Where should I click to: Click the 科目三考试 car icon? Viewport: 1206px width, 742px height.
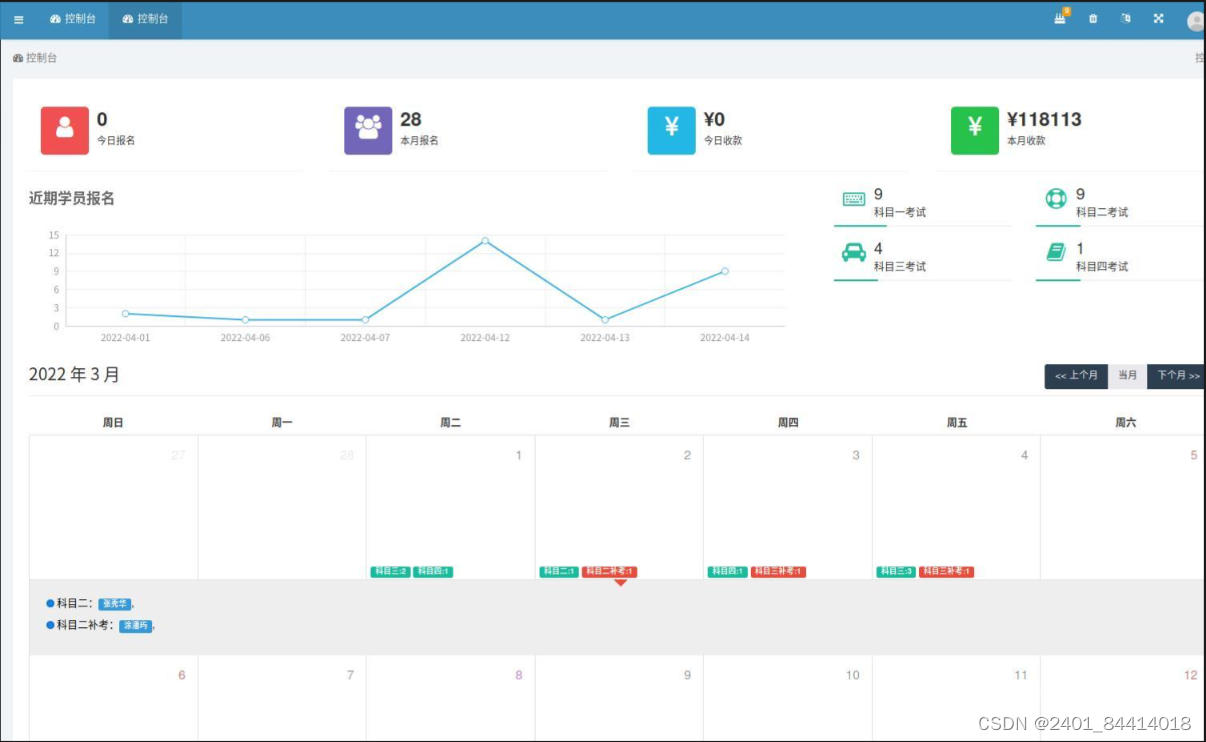854,252
